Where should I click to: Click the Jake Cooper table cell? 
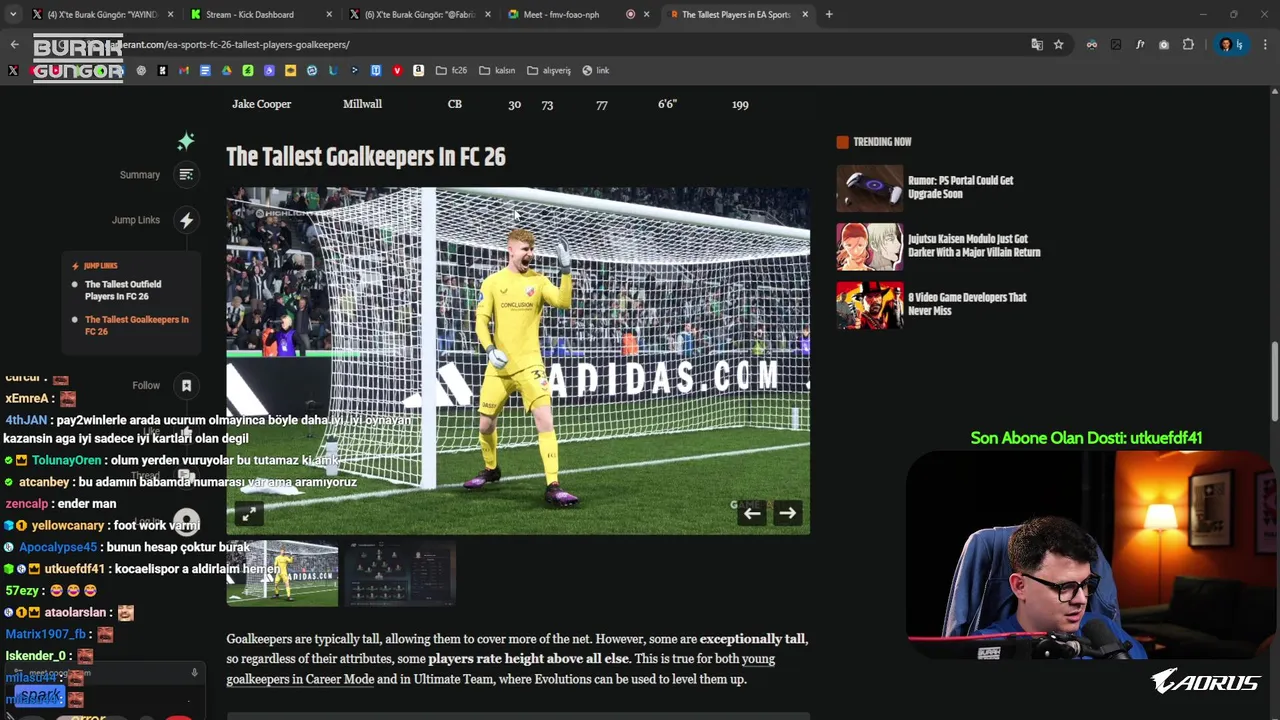point(262,104)
